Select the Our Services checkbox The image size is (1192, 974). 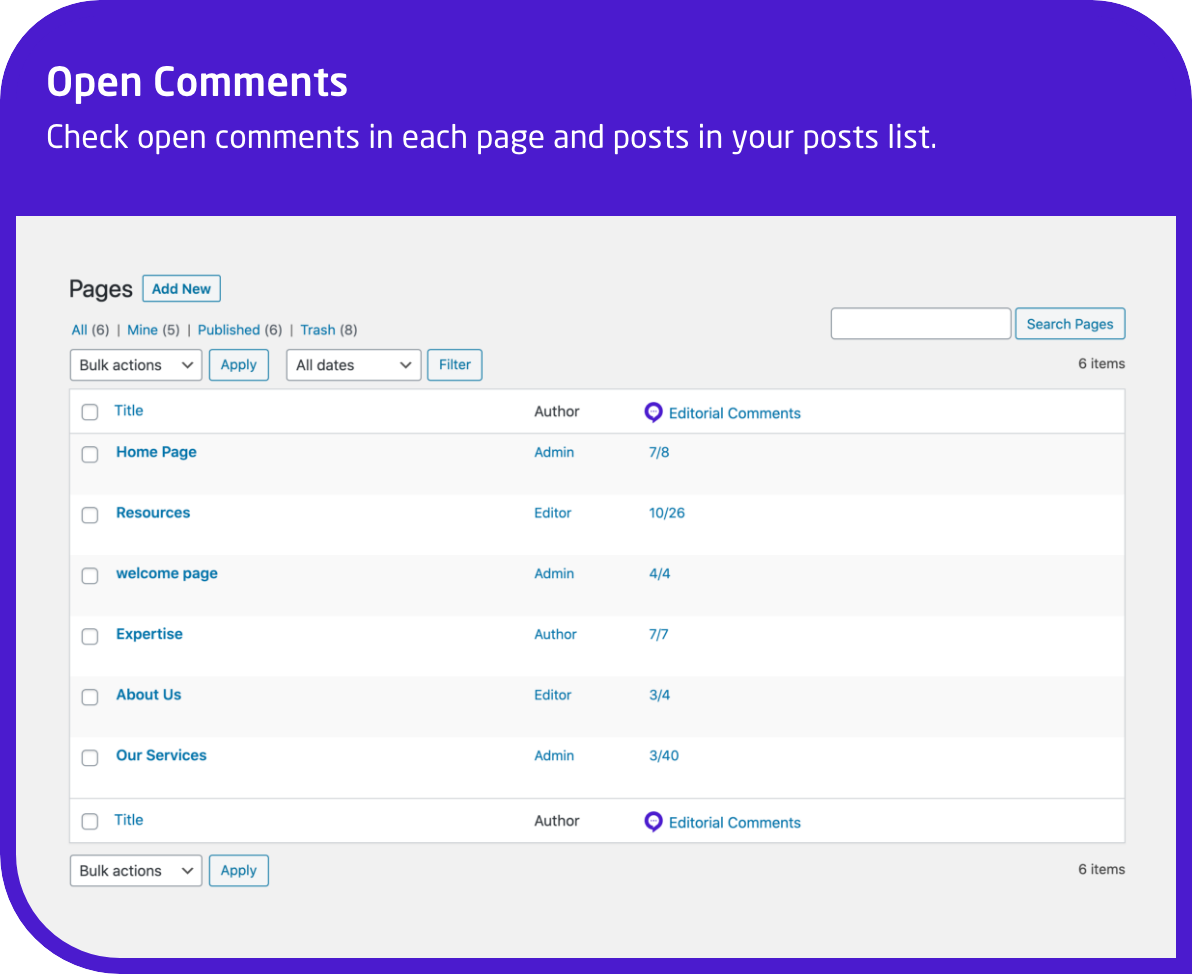(x=90, y=758)
